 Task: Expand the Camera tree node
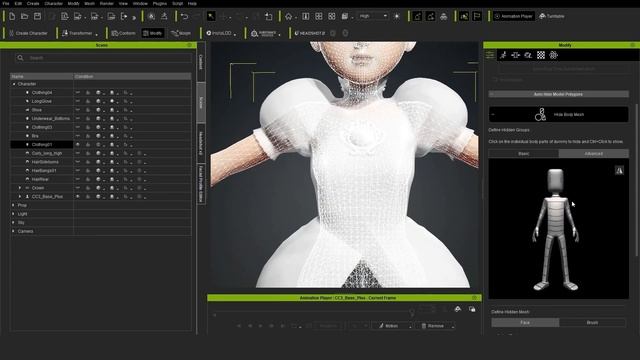click(13, 231)
